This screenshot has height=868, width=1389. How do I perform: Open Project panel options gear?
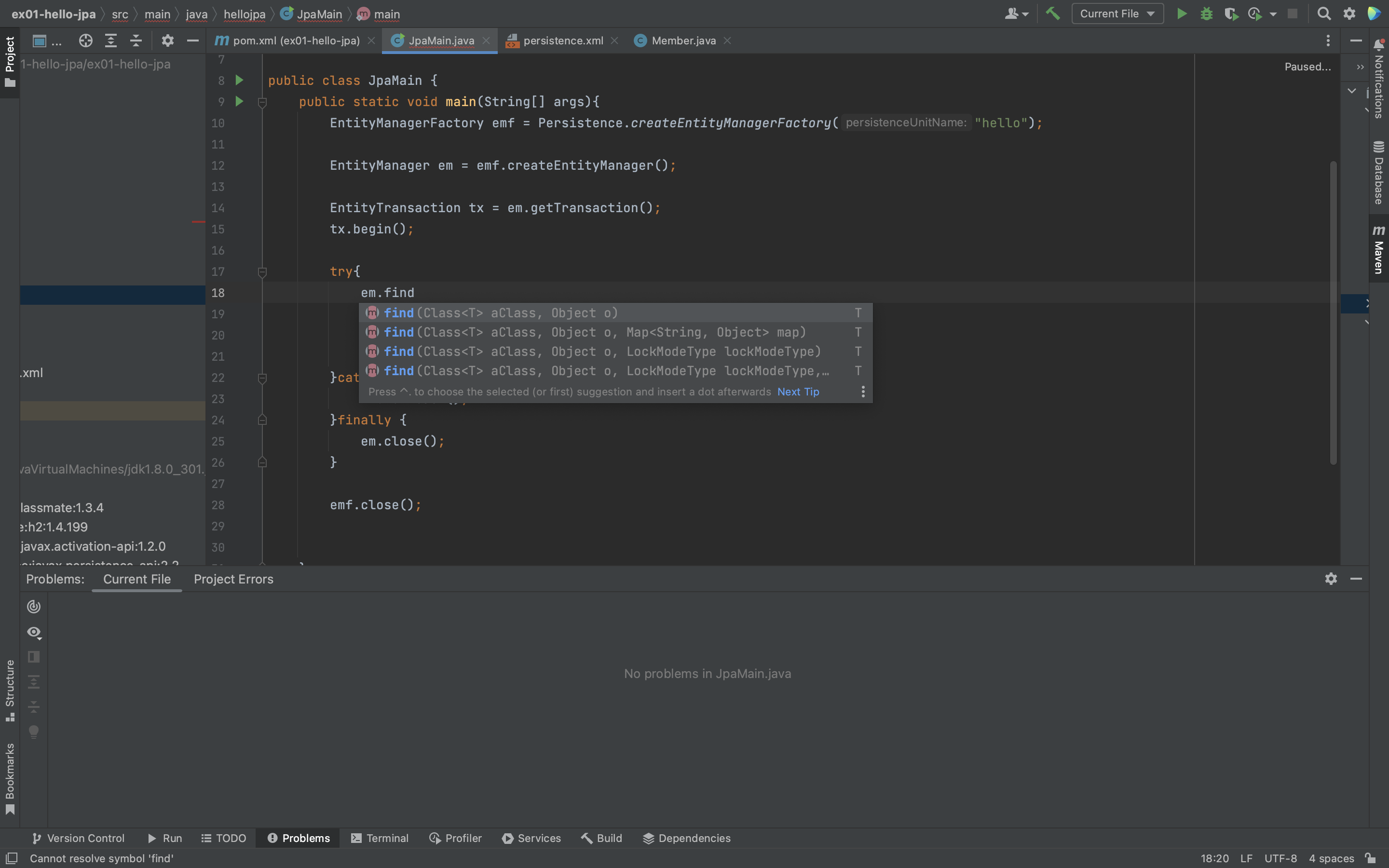point(167,41)
